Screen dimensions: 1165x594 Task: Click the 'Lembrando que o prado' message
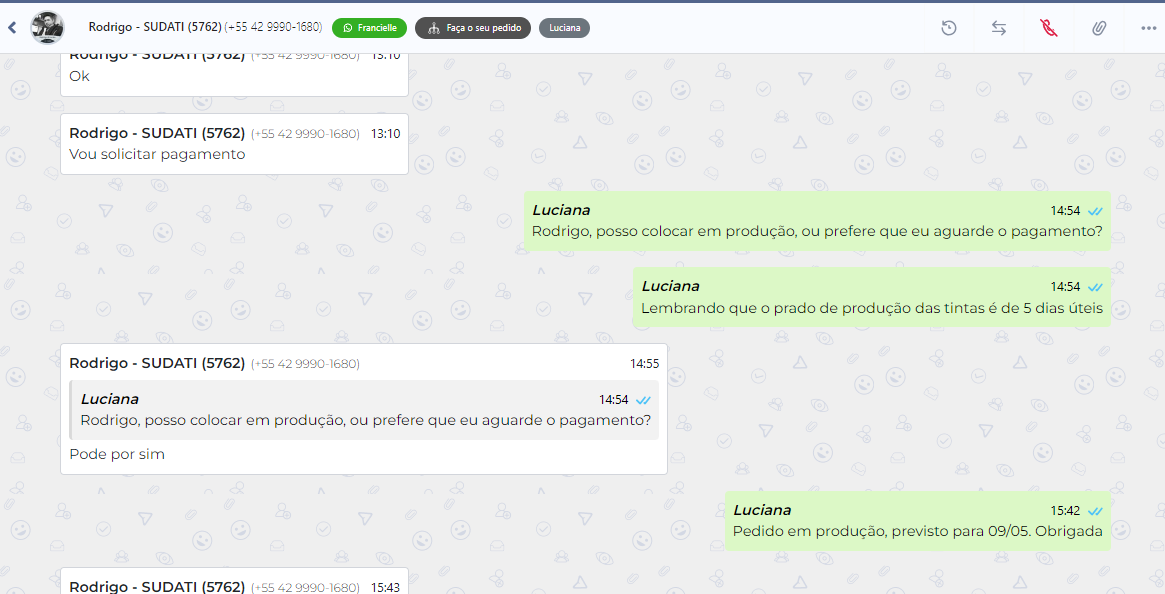(871, 308)
